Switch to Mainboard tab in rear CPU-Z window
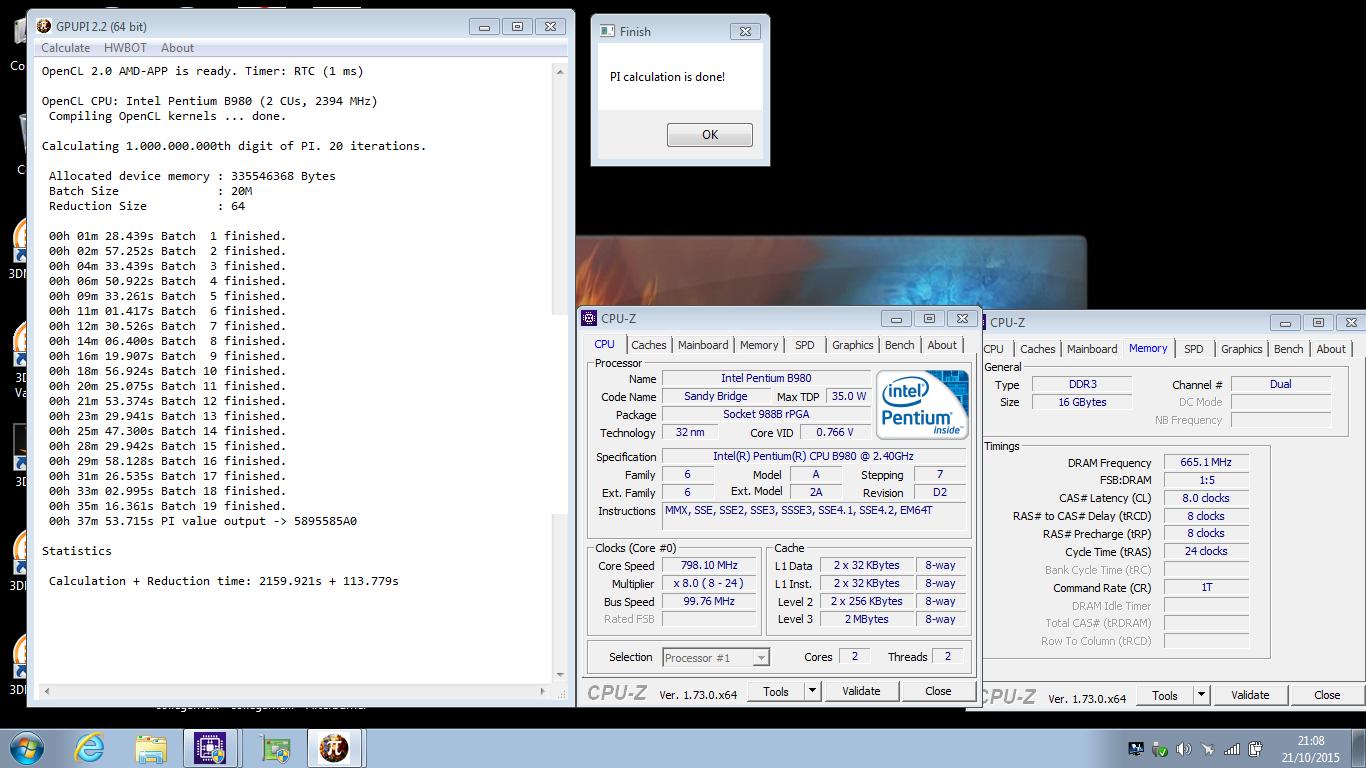The image size is (1366, 768). tap(1092, 349)
